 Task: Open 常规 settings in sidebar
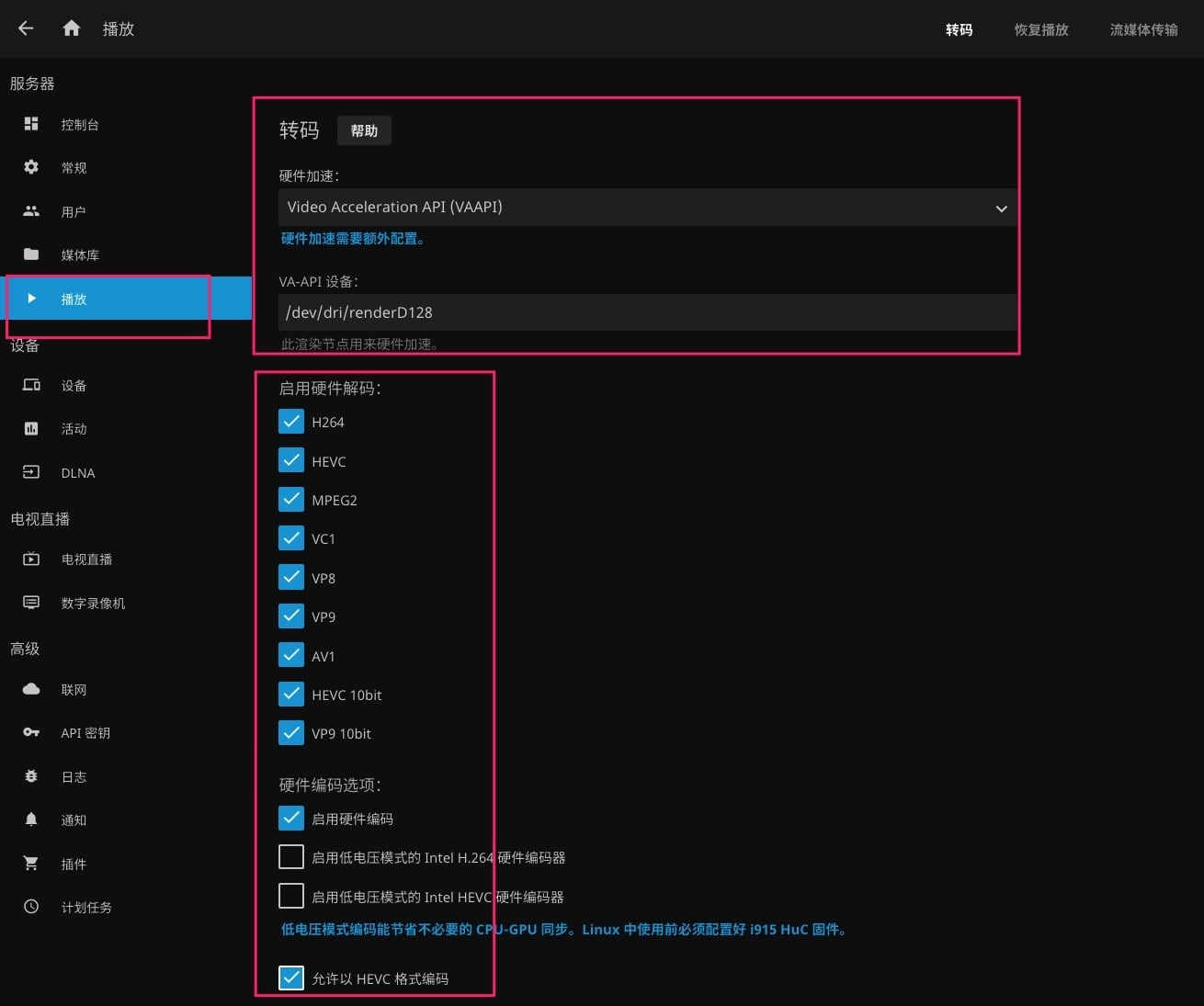coord(126,167)
